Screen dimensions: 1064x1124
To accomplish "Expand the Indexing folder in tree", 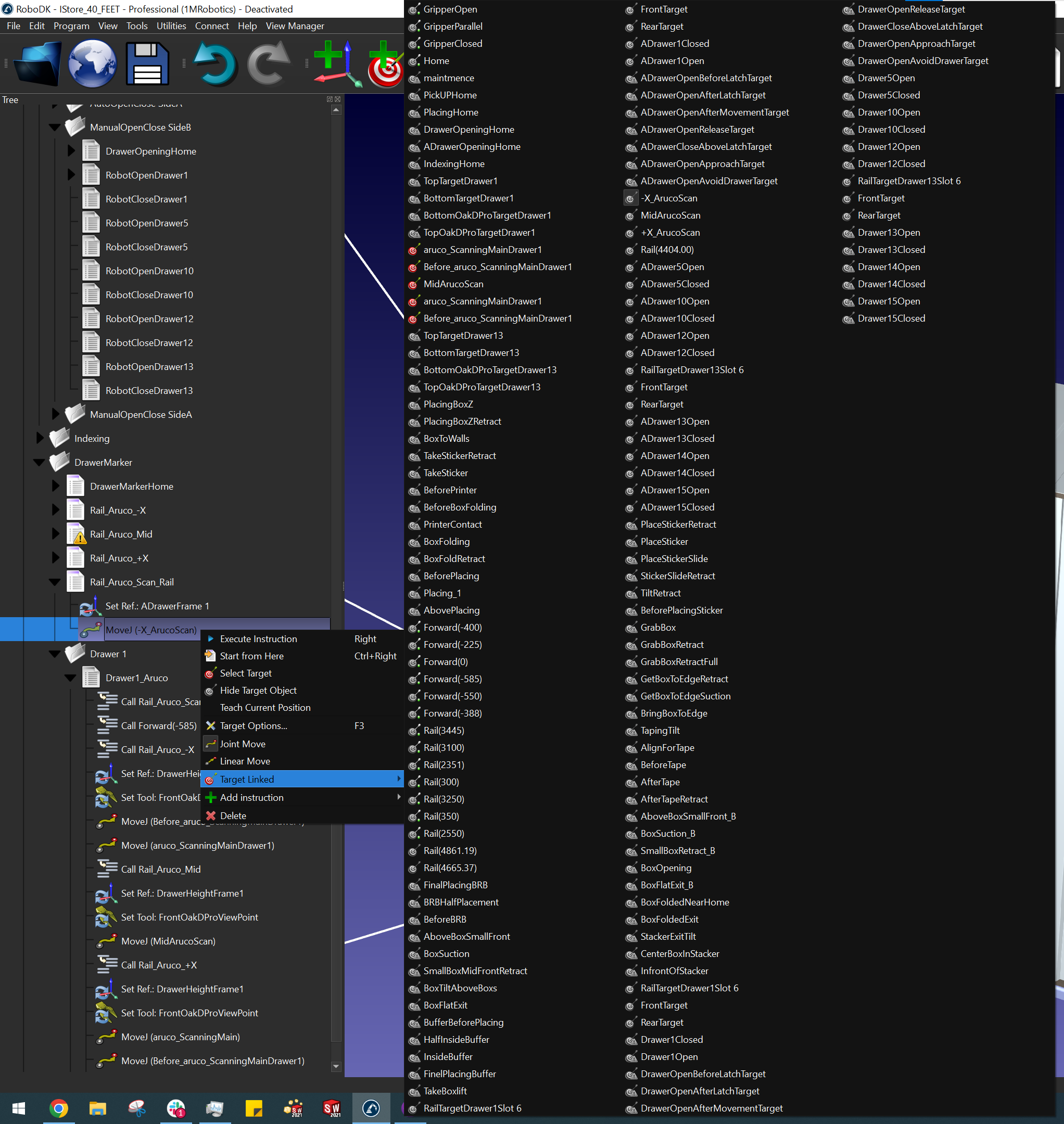I will (40, 438).
